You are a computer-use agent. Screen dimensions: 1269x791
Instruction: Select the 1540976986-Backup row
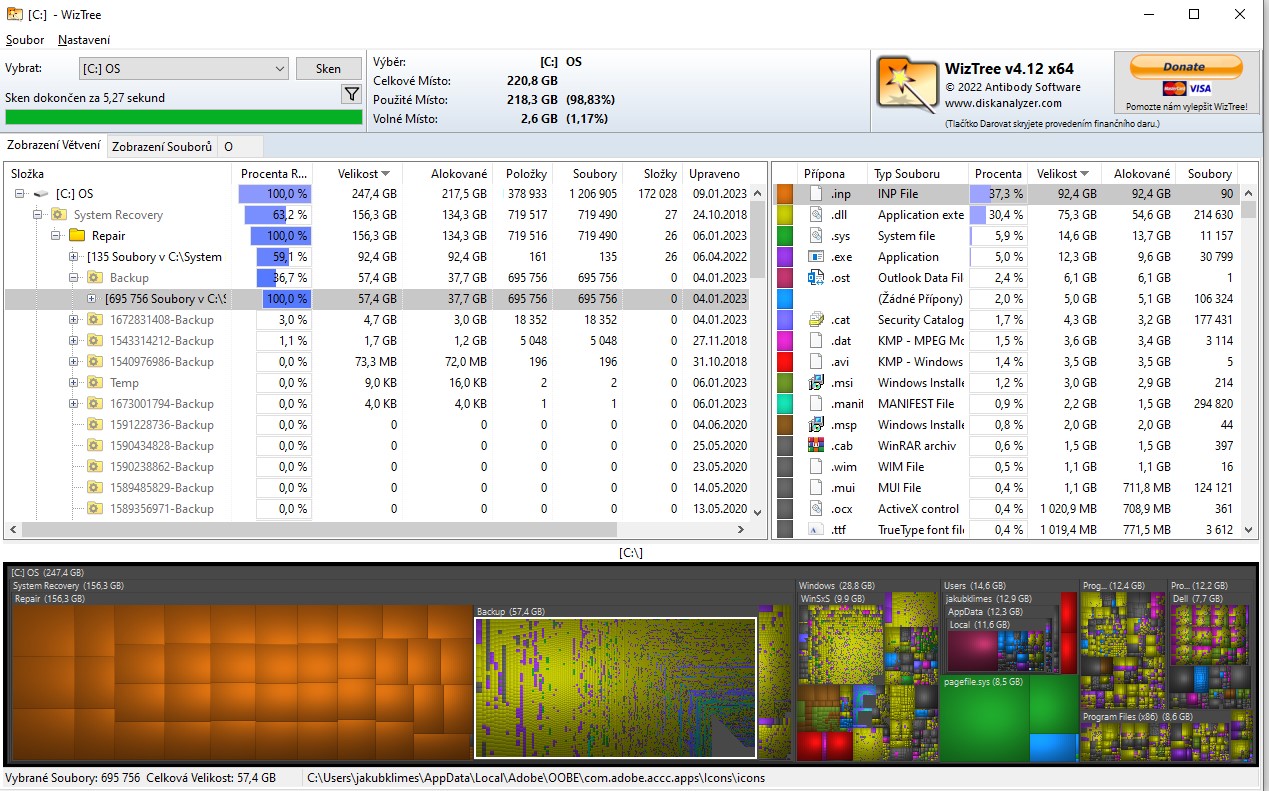[376, 362]
